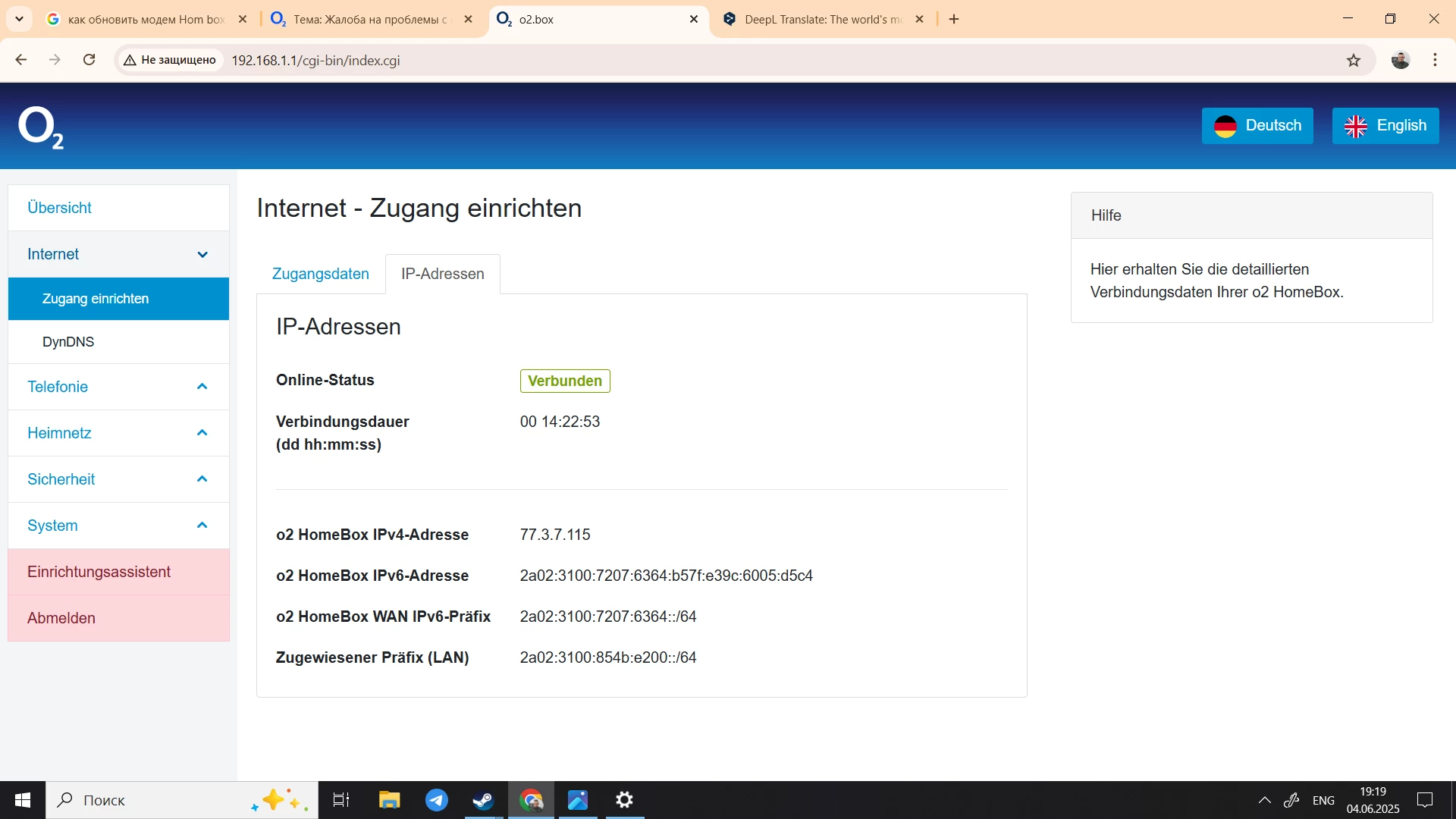Image resolution: width=1456 pixels, height=819 pixels.
Task: Expand the Heimnetz menu section
Action: pos(118,433)
